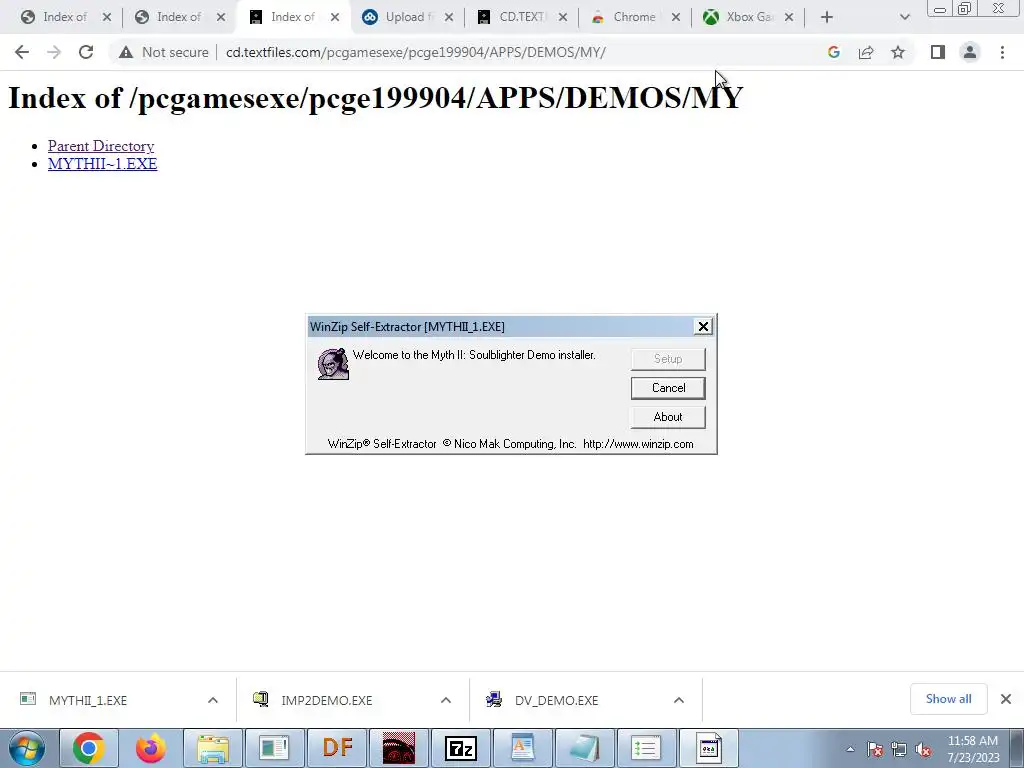Viewport: 1024px width, 768px height.
Task: Expand options for DV_DEMO.EXE download
Action: click(679, 700)
